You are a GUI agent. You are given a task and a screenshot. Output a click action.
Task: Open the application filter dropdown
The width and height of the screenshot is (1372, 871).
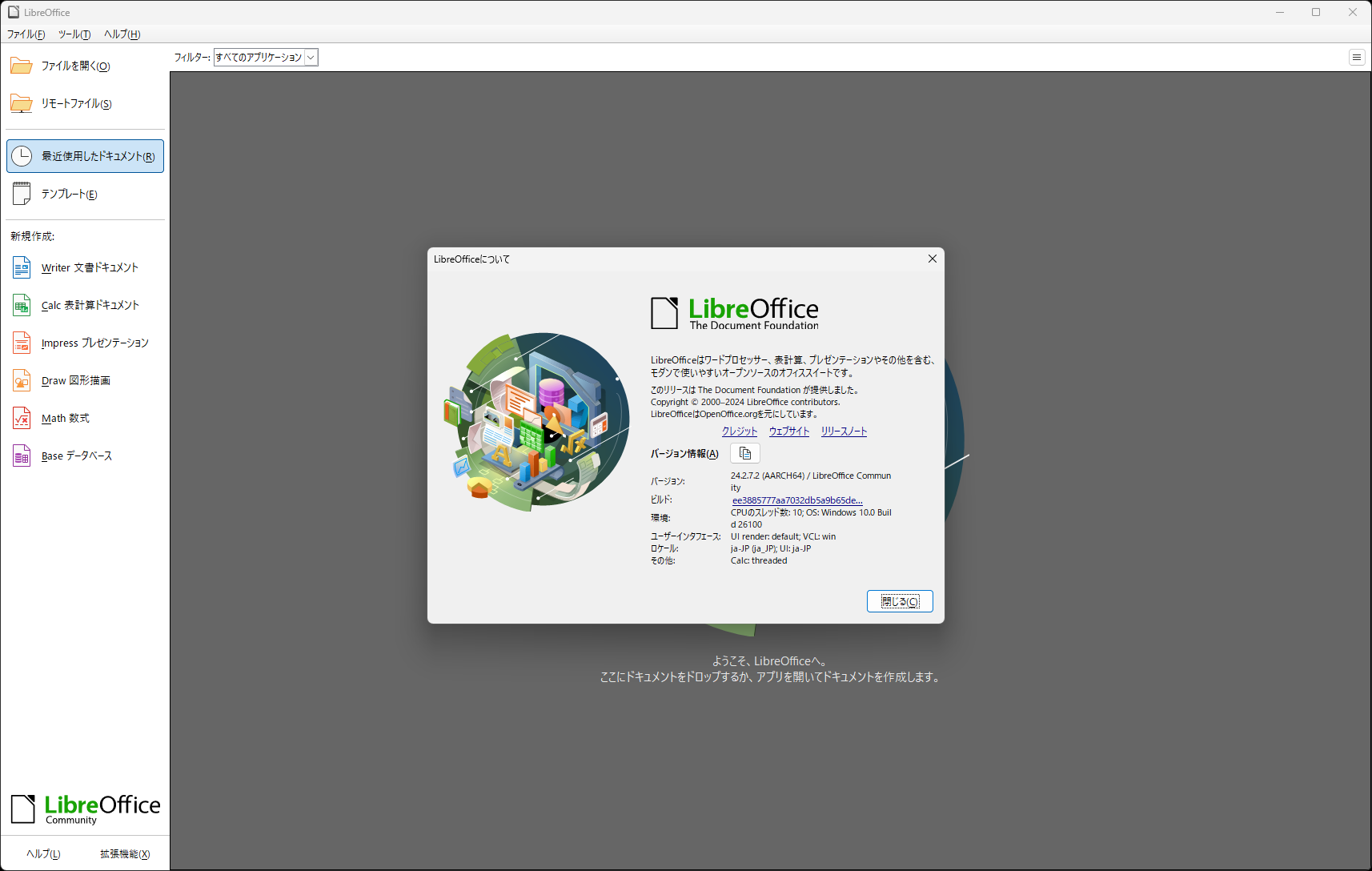tap(311, 57)
